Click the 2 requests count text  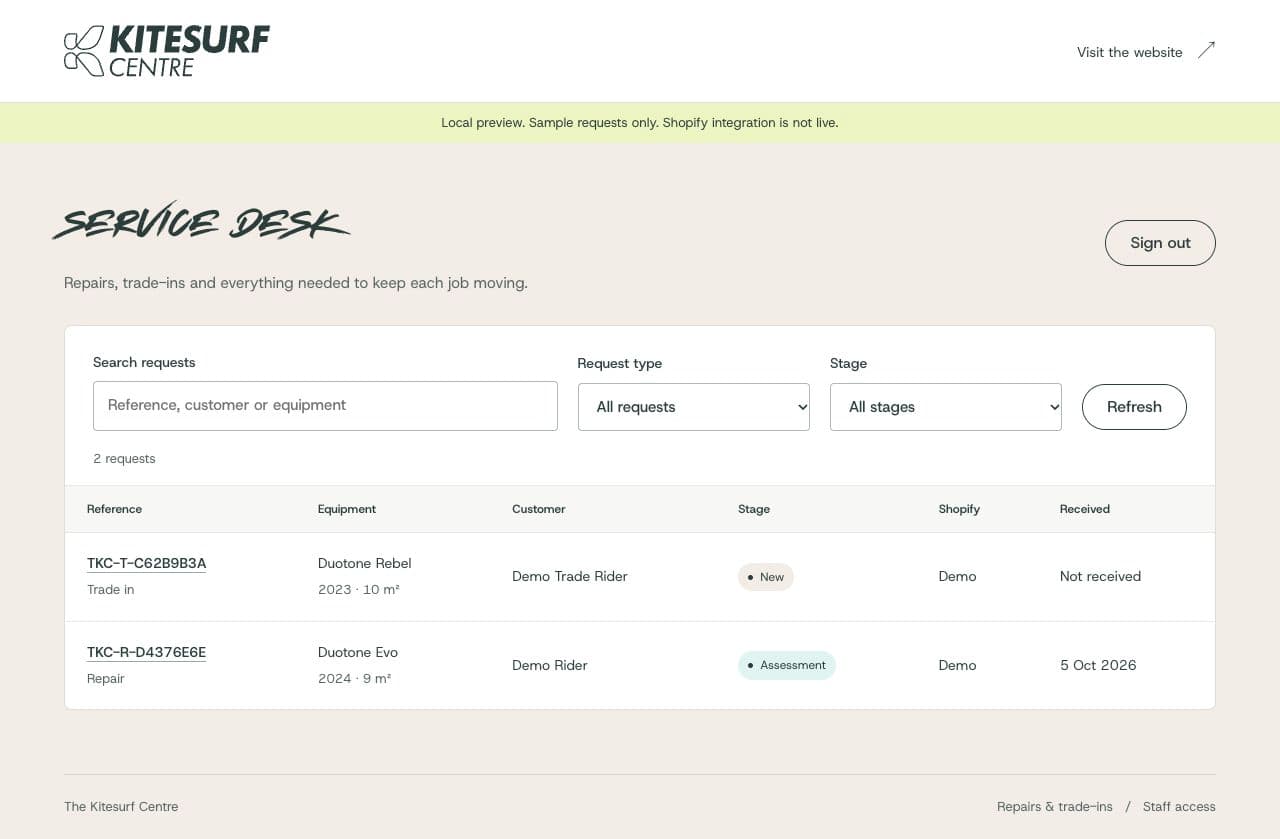pyautogui.click(x=124, y=459)
